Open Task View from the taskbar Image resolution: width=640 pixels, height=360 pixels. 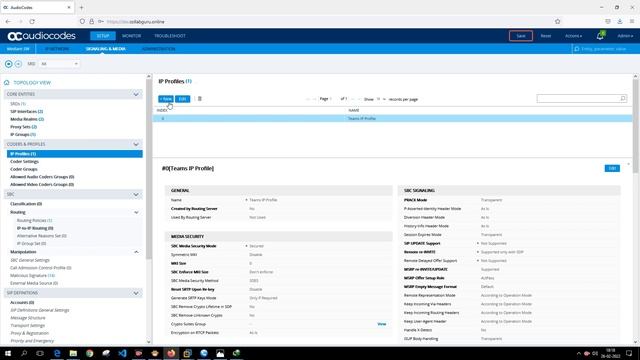(40, 353)
